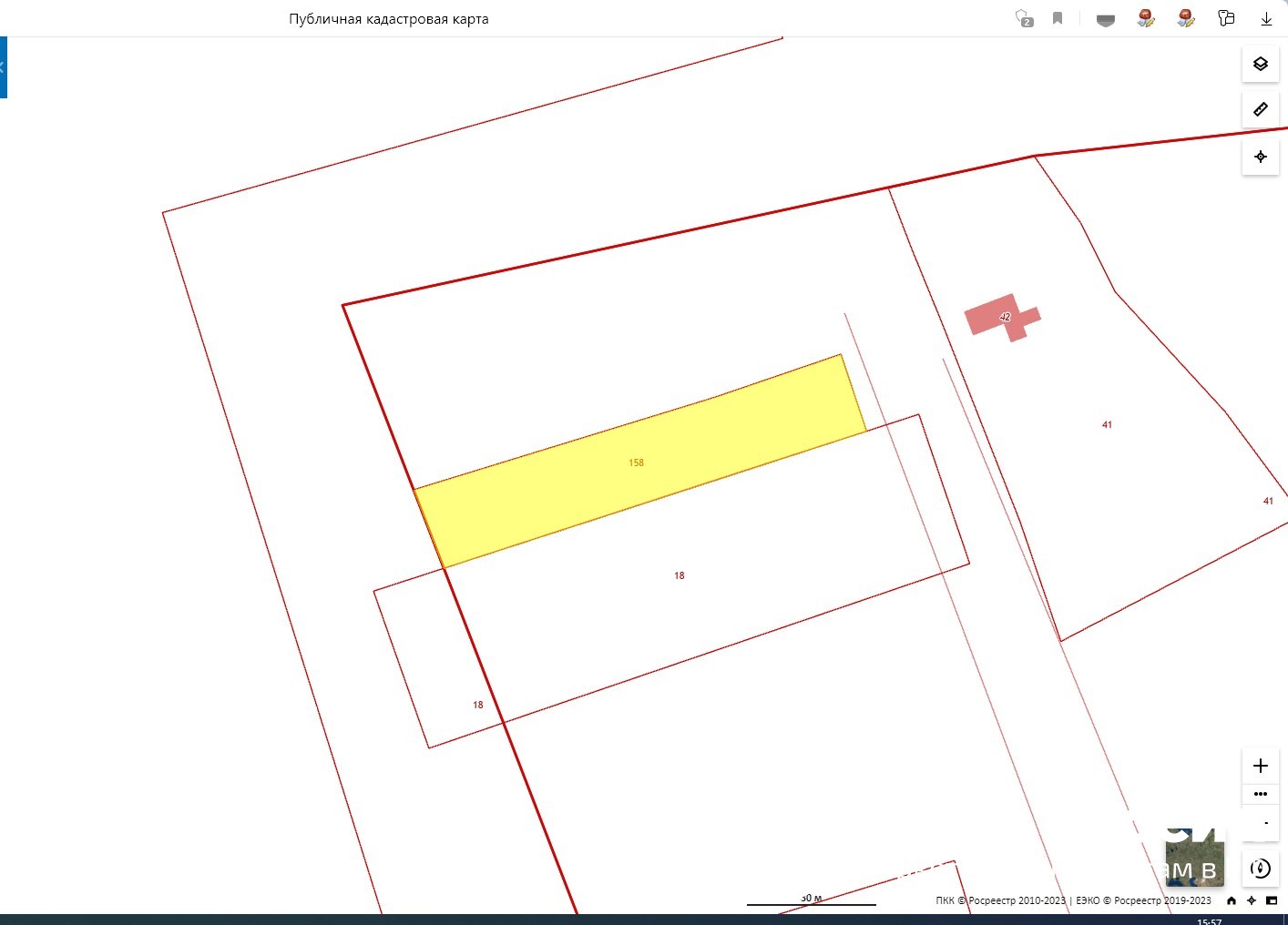Click the first red mushroom extension icon
The width and height of the screenshot is (1288, 925).
click(1146, 18)
